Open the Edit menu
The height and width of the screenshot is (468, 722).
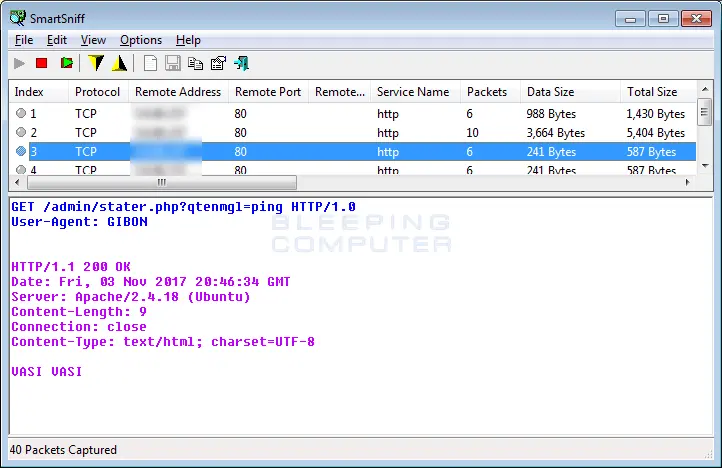point(57,40)
